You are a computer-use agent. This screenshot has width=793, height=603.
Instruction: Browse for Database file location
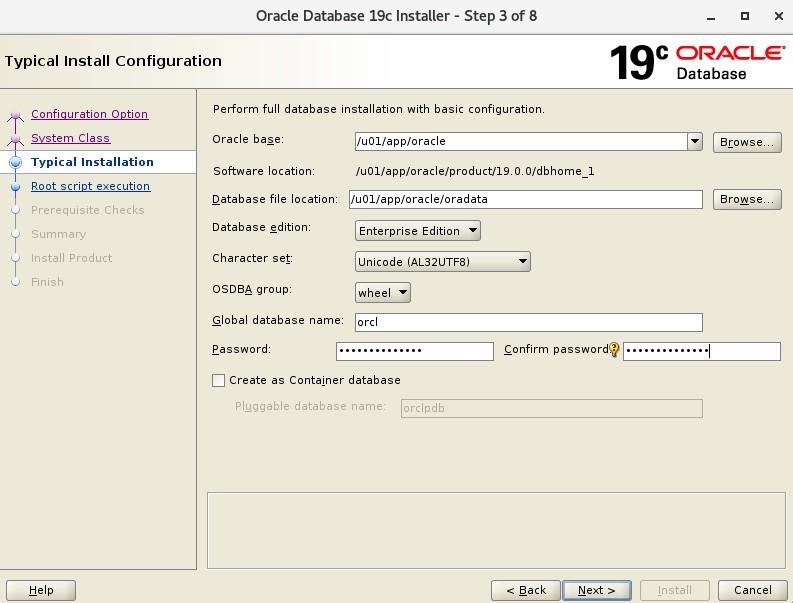pyautogui.click(x=747, y=199)
